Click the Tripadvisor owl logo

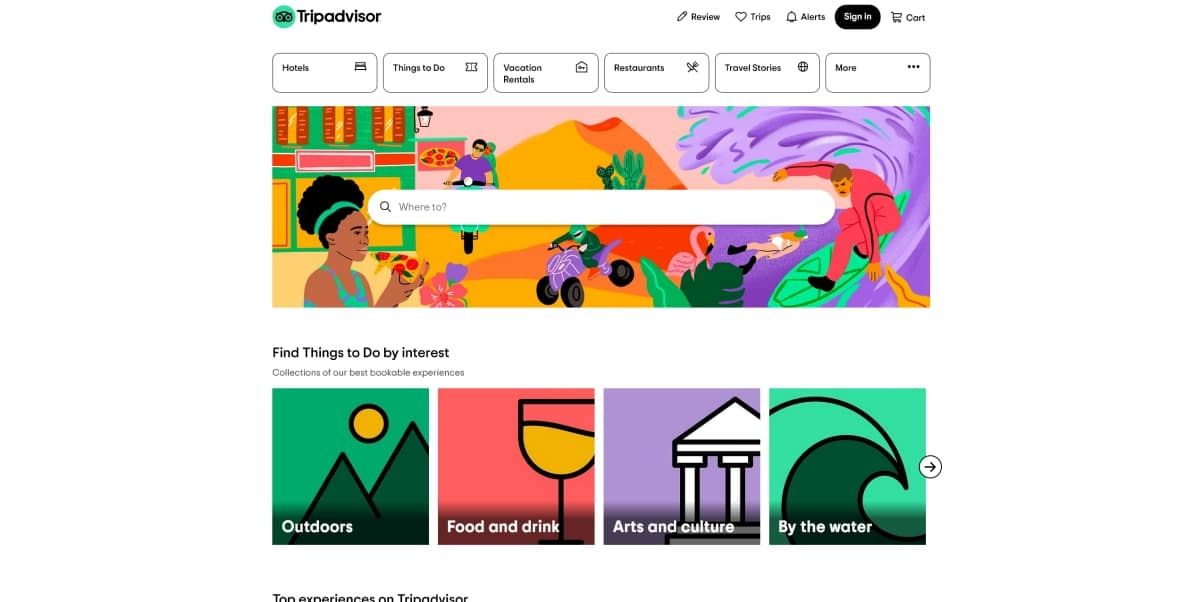[x=284, y=16]
